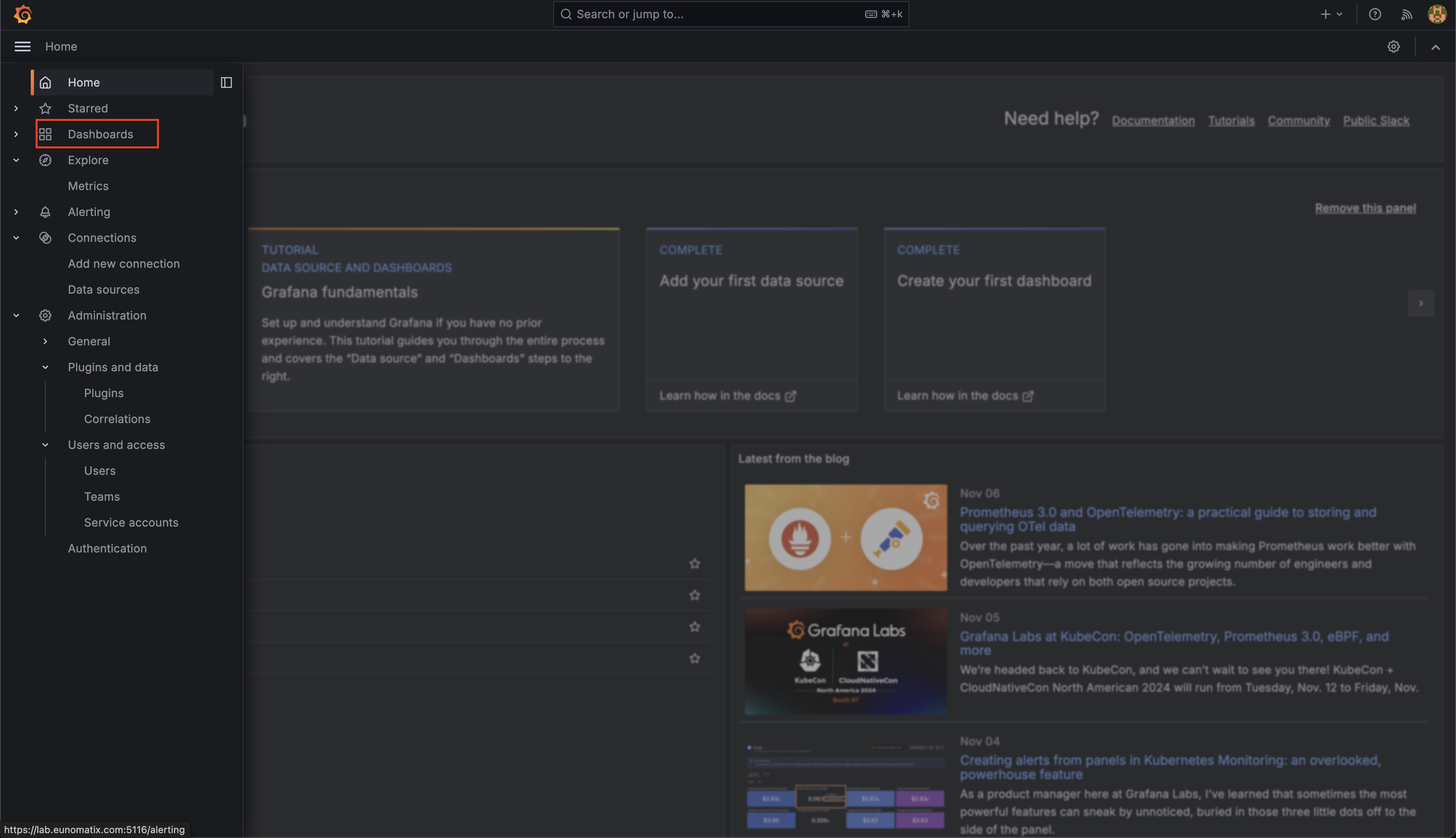Click the Alerting bell icon

point(45,212)
